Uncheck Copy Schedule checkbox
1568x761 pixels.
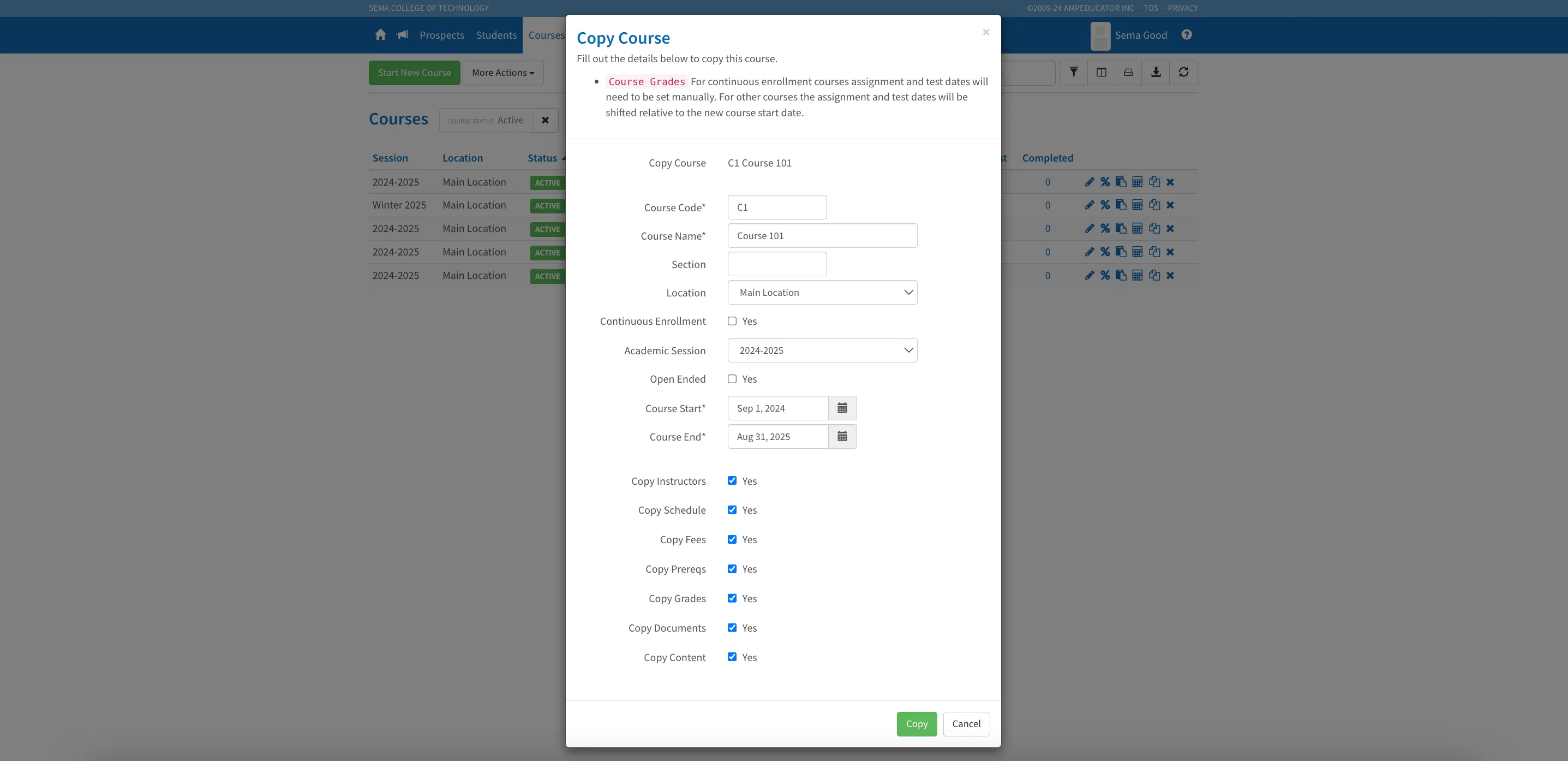732,510
